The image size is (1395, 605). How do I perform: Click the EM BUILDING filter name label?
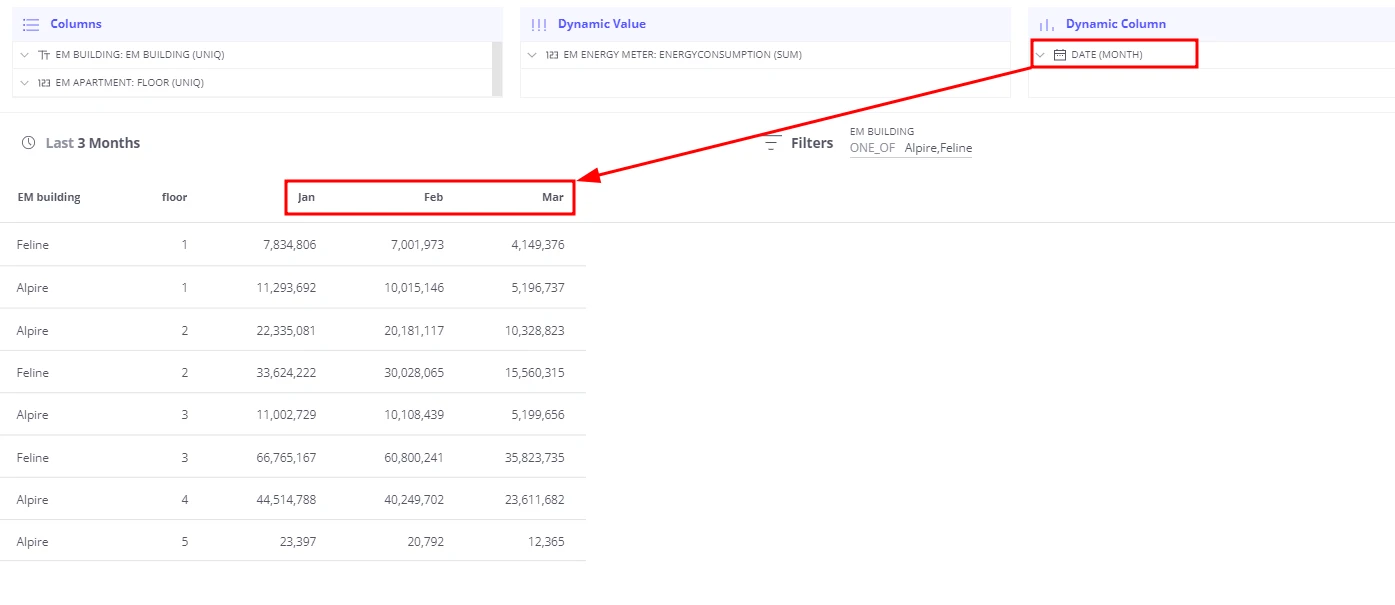(882, 132)
